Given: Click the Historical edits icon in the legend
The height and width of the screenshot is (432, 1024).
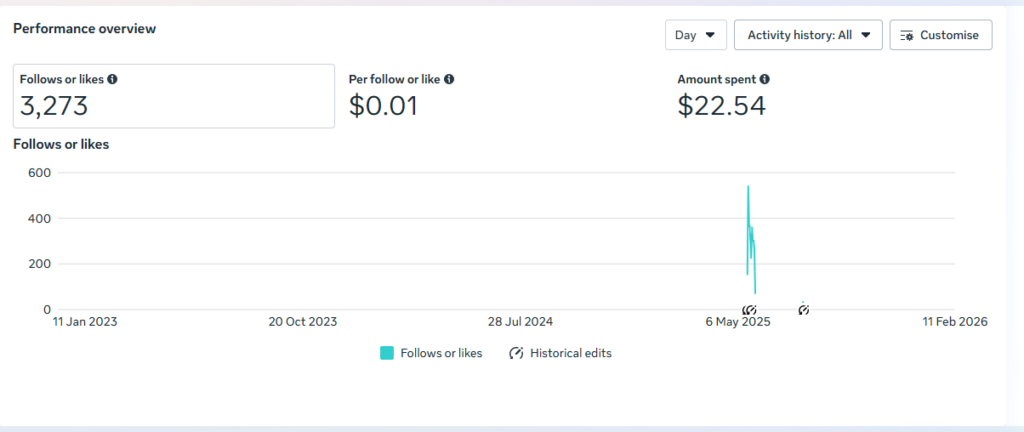Looking at the screenshot, I should [x=517, y=353].
